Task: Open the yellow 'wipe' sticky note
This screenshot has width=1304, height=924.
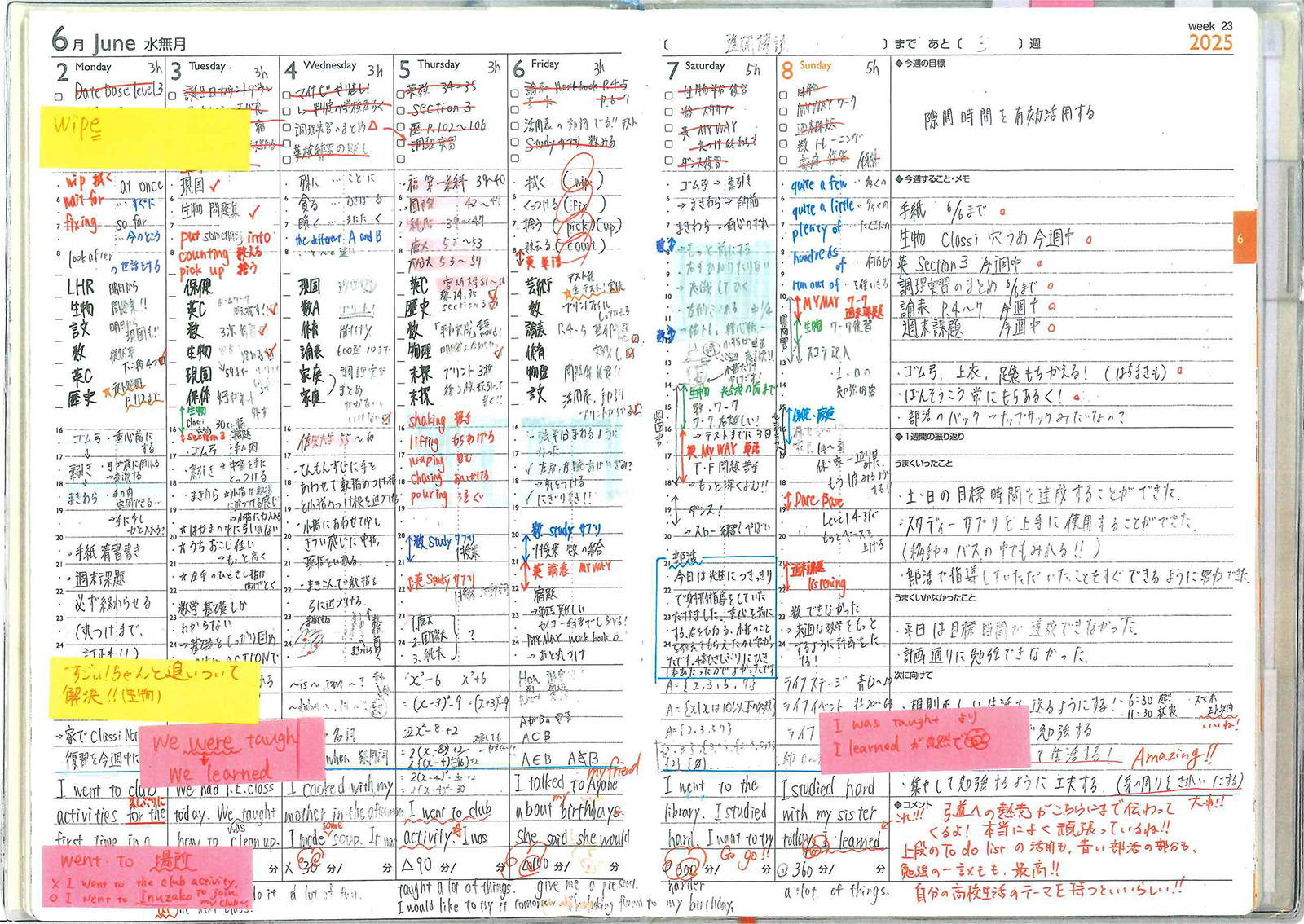Action: [147, 139]
